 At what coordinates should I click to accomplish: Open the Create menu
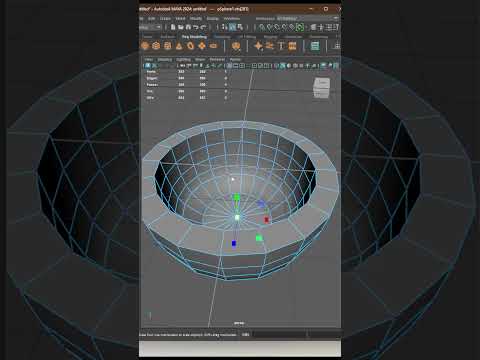click(165, 18)
